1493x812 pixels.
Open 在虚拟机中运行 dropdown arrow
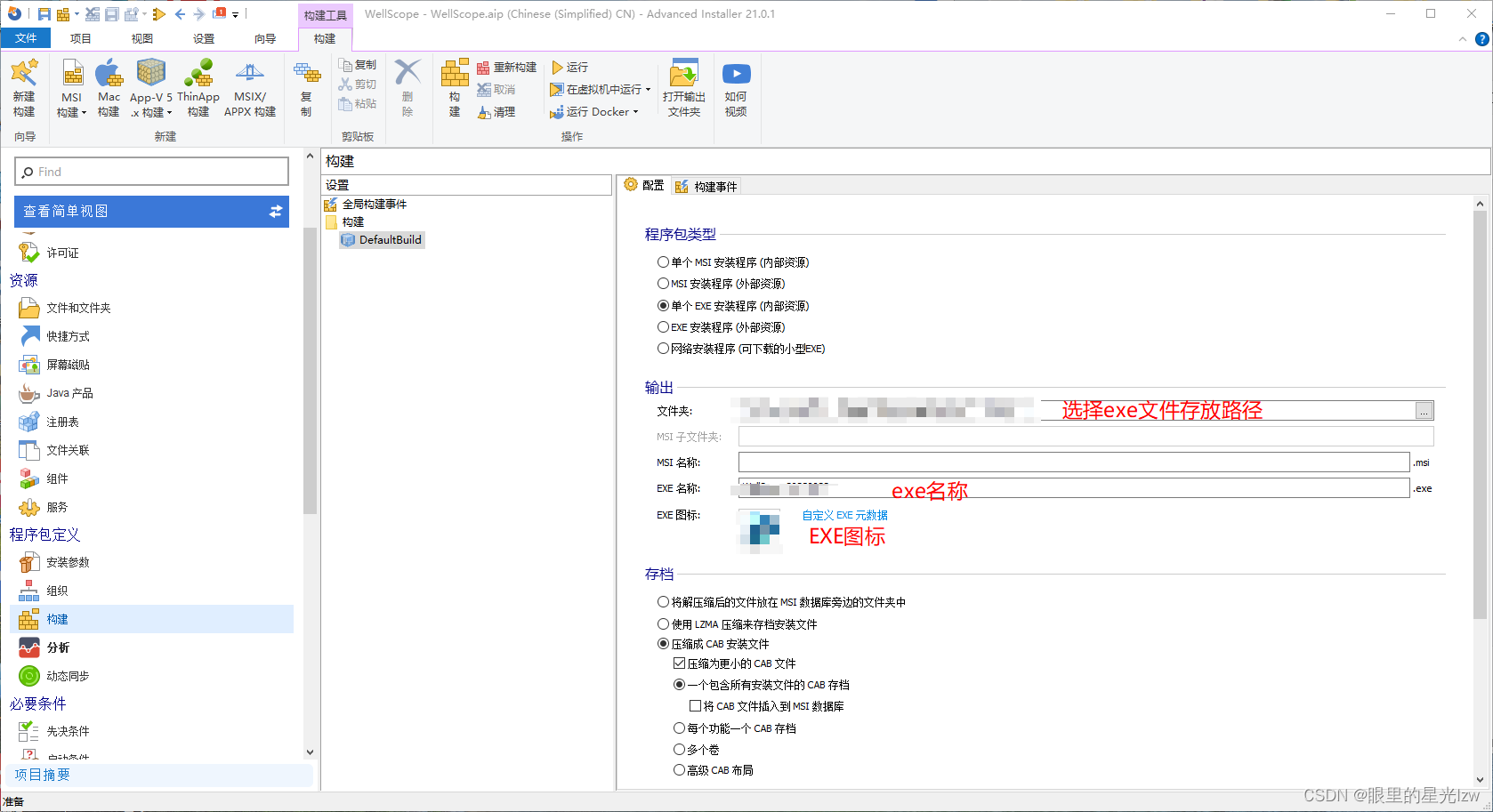pyautogui.click(x=648, y=90)
